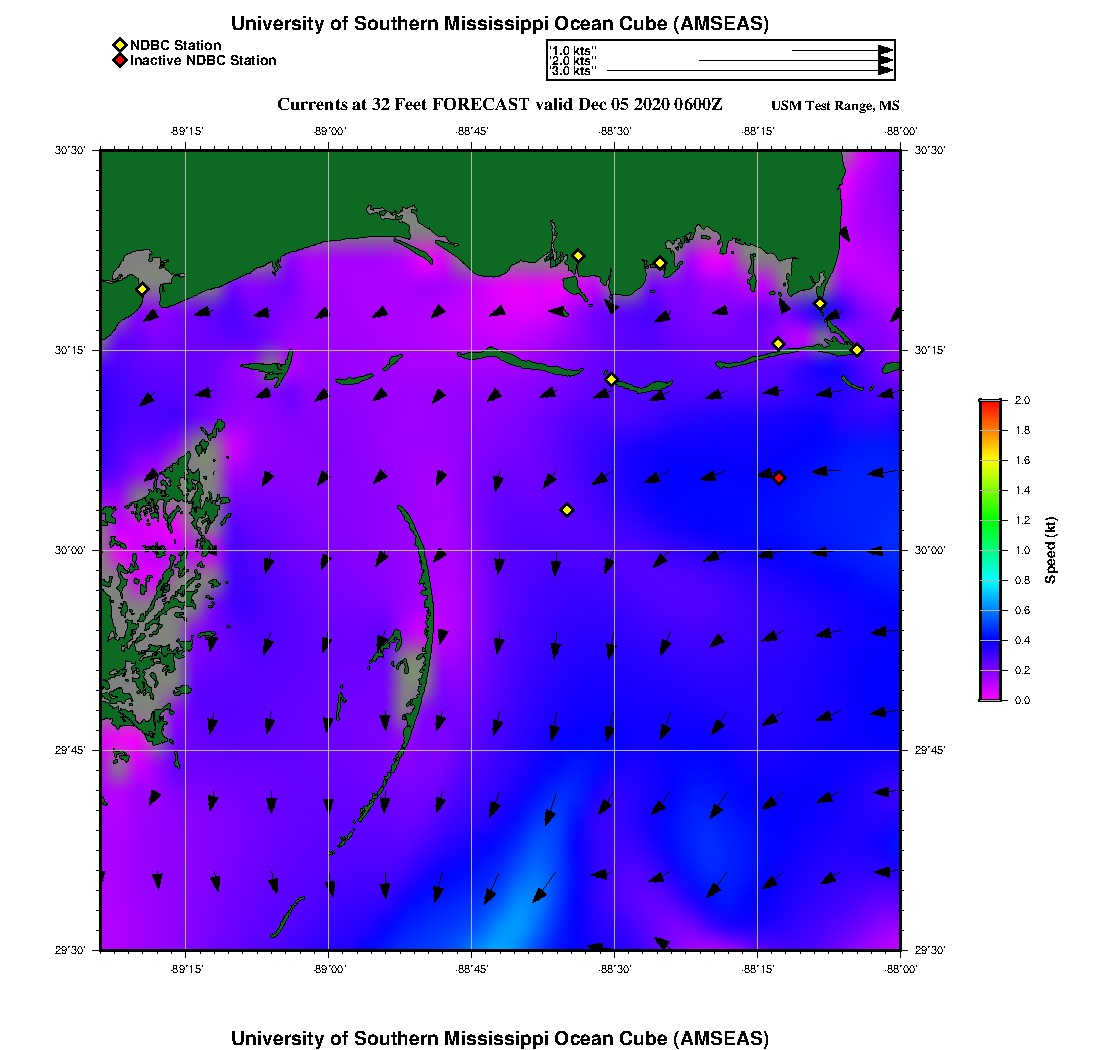Viewport: 1100px width, 1050px height.
Task: Click the yellow station marker in open water
Action: tap(567, 510)
